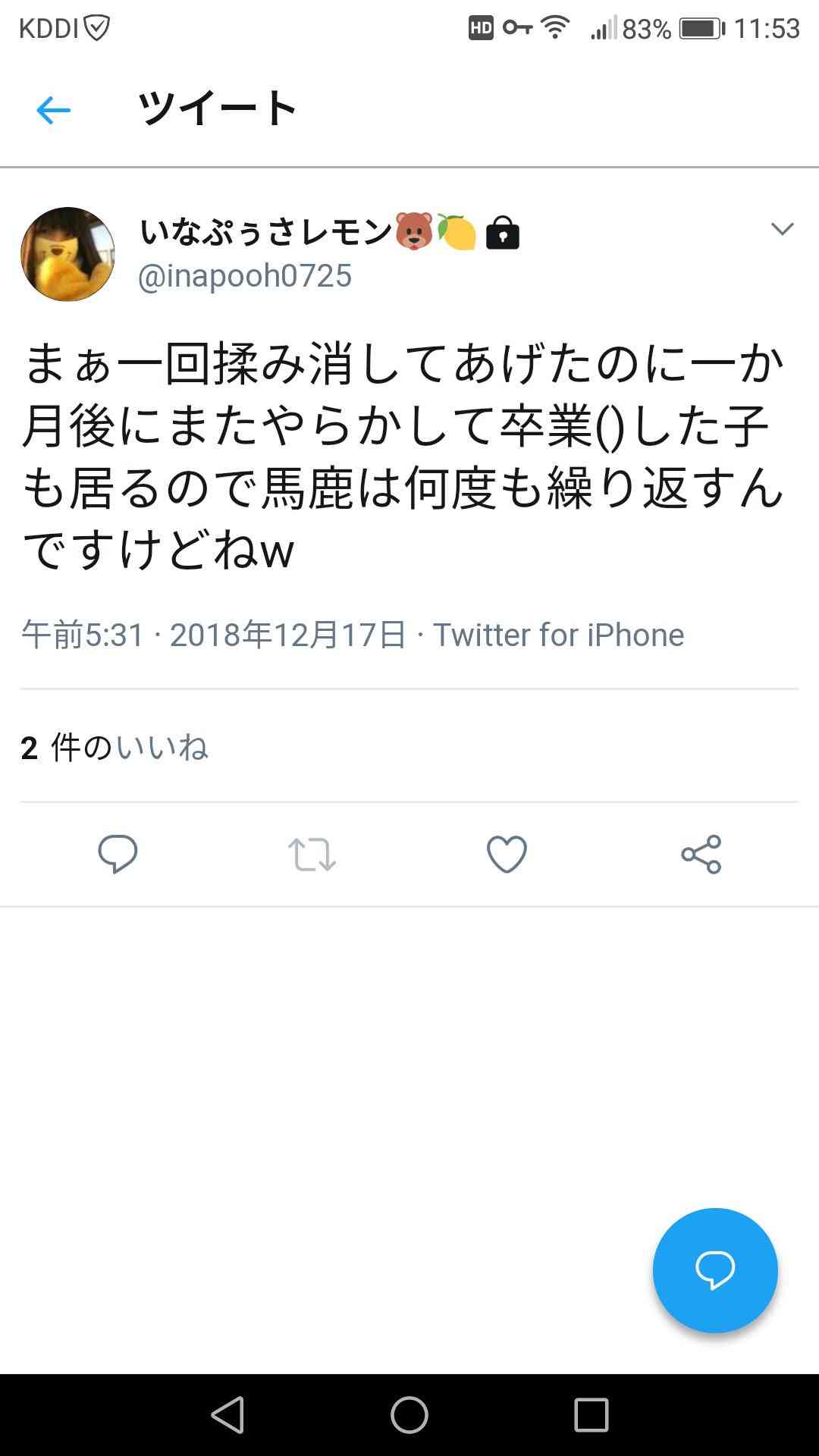
Task: Open the Android recent apps square
Action: coord(591,1415)
